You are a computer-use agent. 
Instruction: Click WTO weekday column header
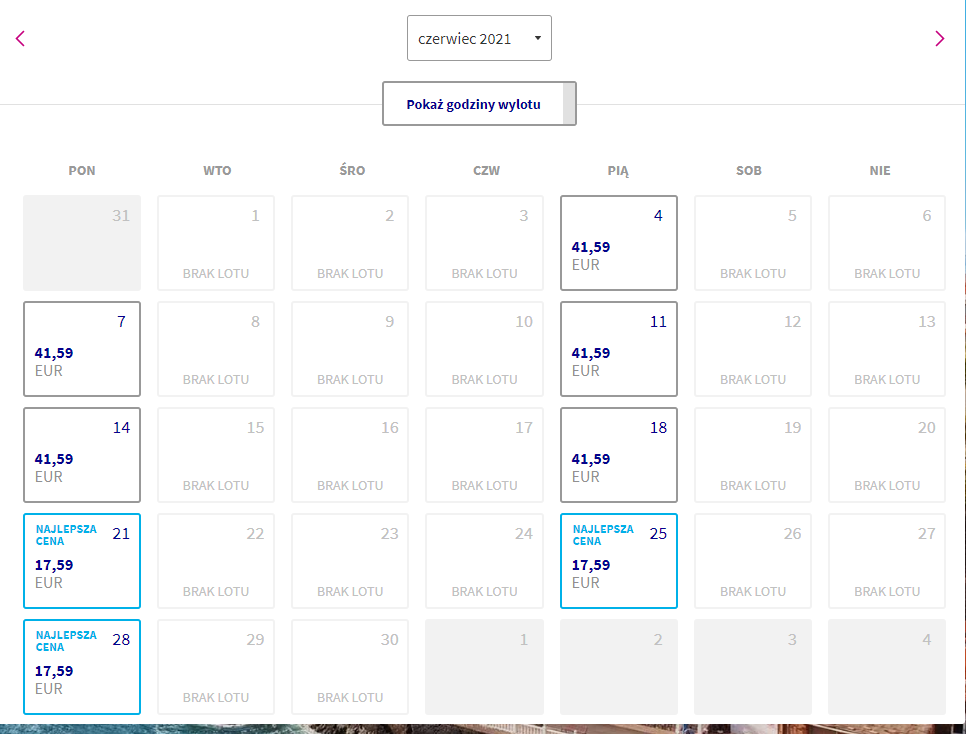217,171
